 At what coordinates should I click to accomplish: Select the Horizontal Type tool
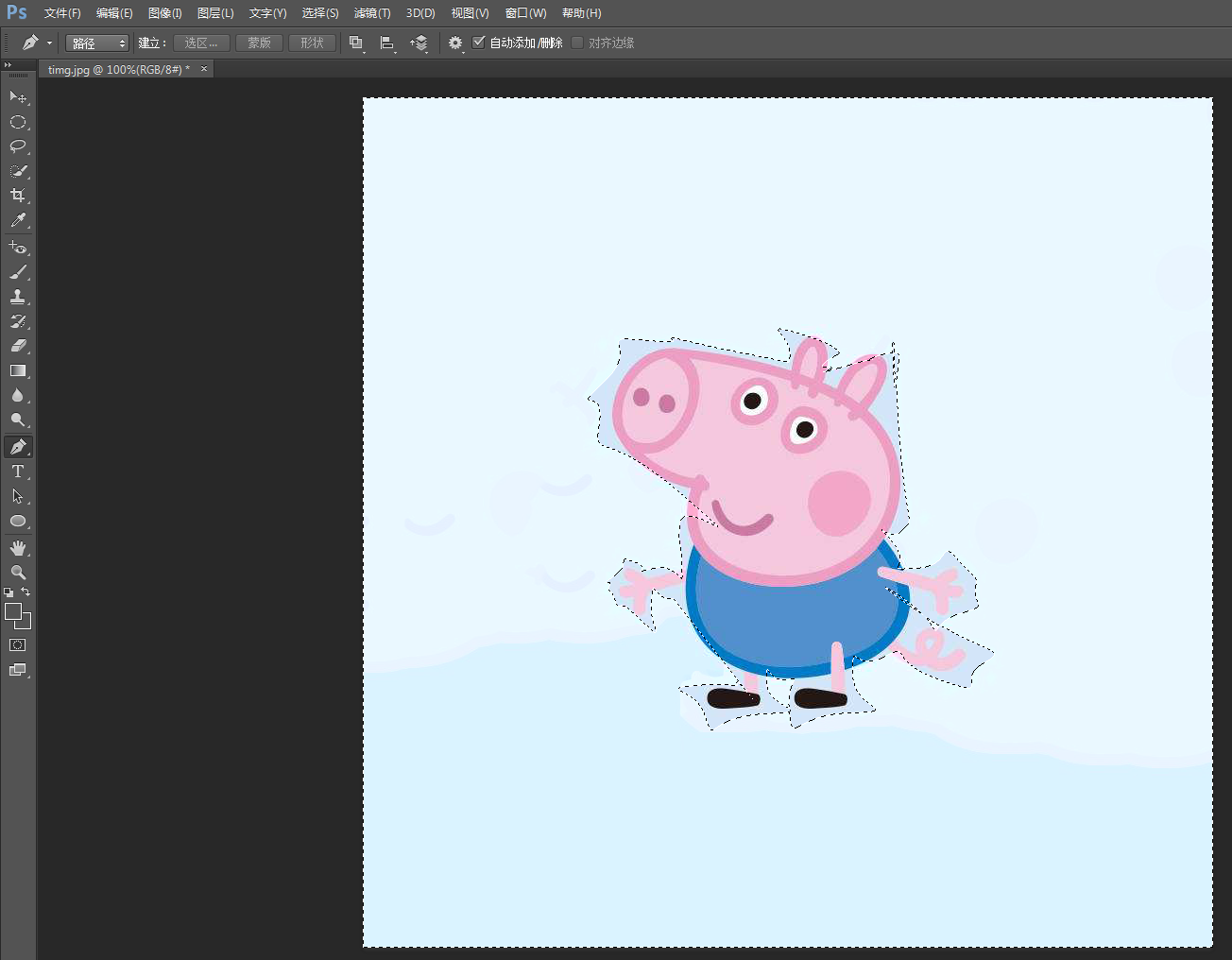[18, 471]
